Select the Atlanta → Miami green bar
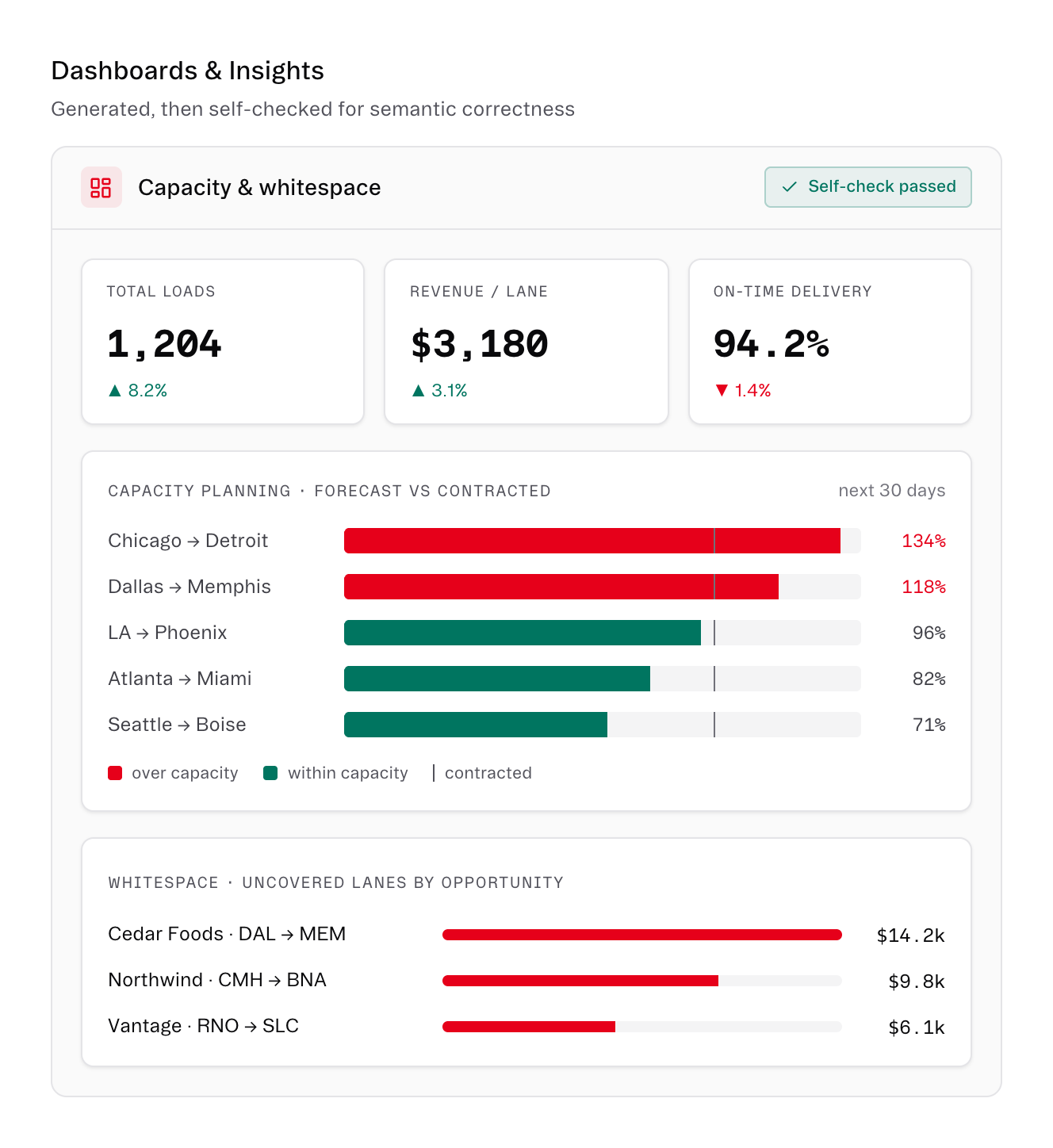This screenshot has width=1053, height=1148. pyautogui.click(x=497, y=679)
